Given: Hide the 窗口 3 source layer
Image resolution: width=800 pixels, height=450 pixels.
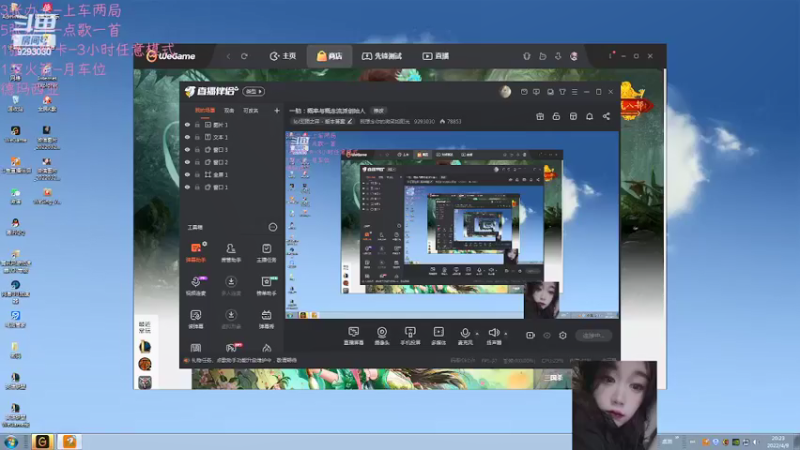Looking at the screenshot, I should point(187,149).
